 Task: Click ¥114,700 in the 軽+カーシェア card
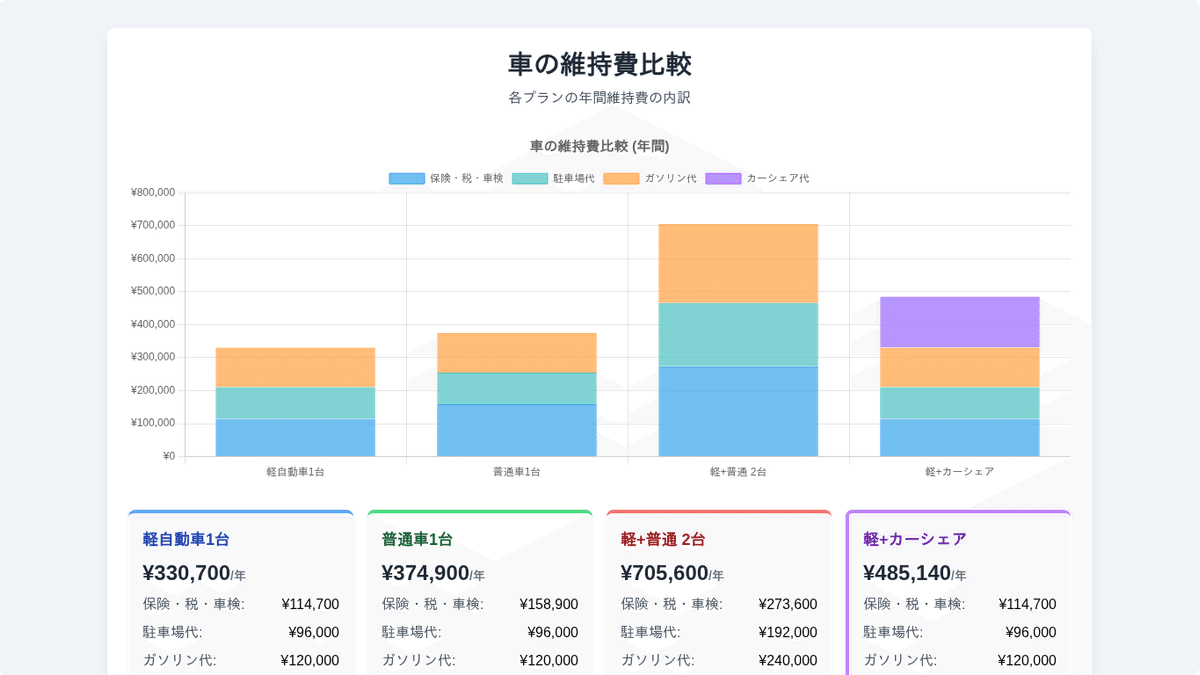pos(1027,604)
